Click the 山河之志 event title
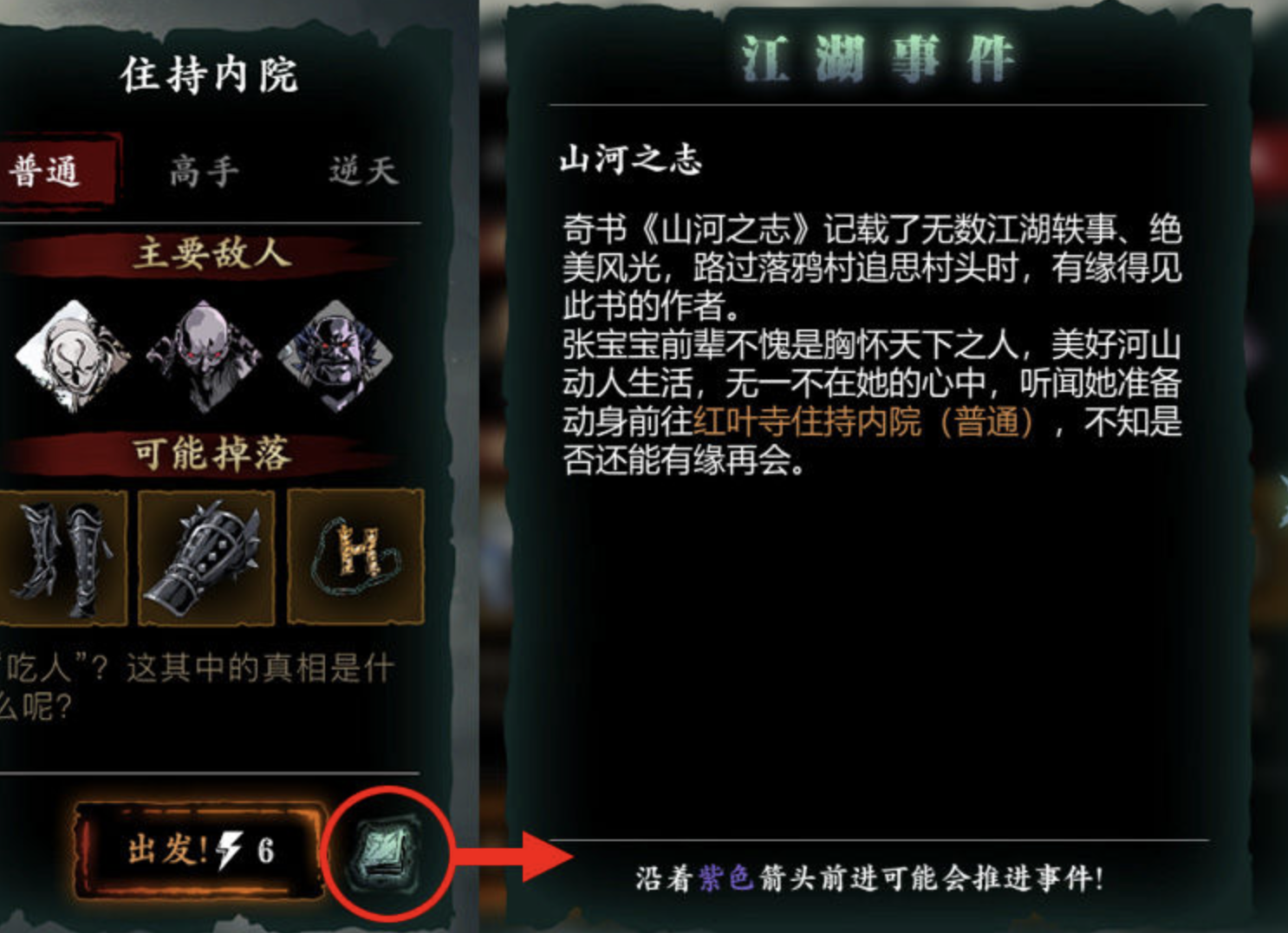Image resolution: width=1288 pixels, height=933 pixels. 630,160
